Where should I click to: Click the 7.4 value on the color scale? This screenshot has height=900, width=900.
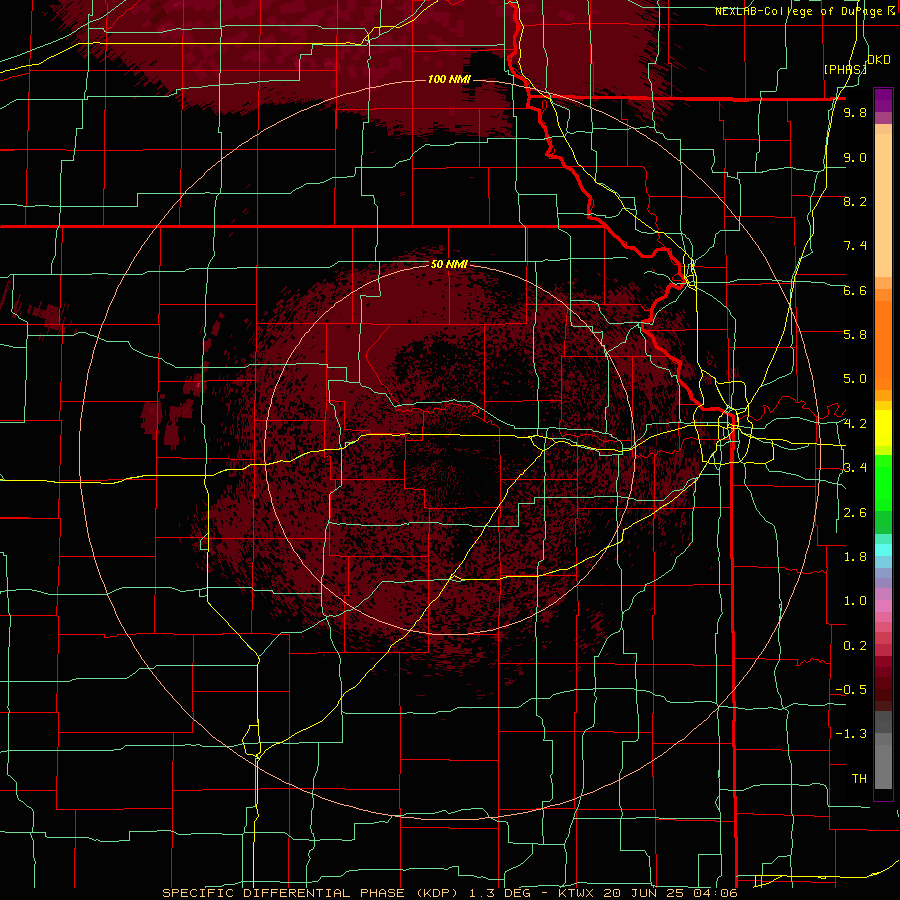click(855, 246)
